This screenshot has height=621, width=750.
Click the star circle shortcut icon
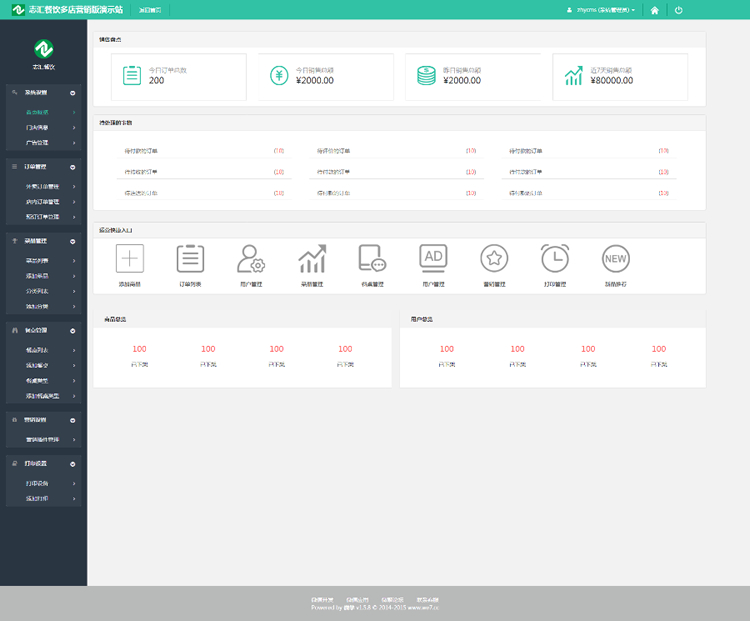coord(494,259)
